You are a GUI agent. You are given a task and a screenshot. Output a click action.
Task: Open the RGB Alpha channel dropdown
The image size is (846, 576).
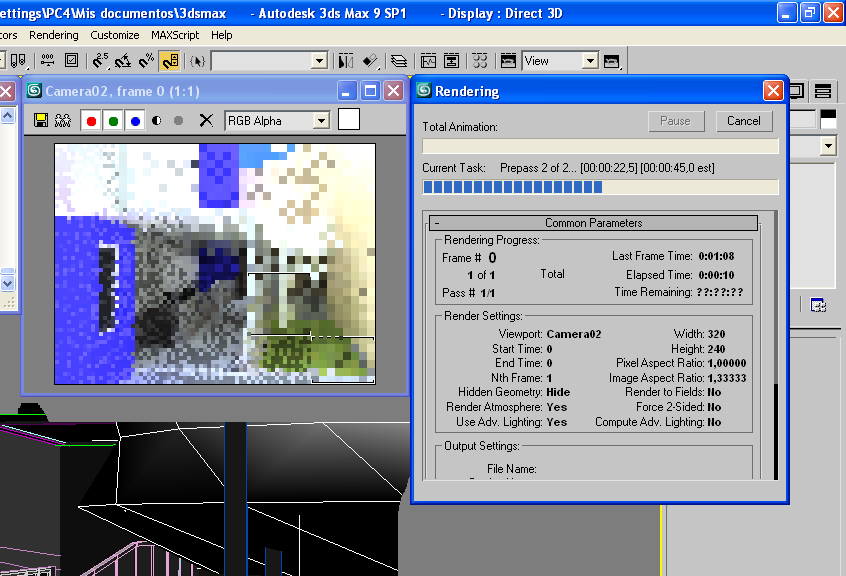tap(321, 121)
